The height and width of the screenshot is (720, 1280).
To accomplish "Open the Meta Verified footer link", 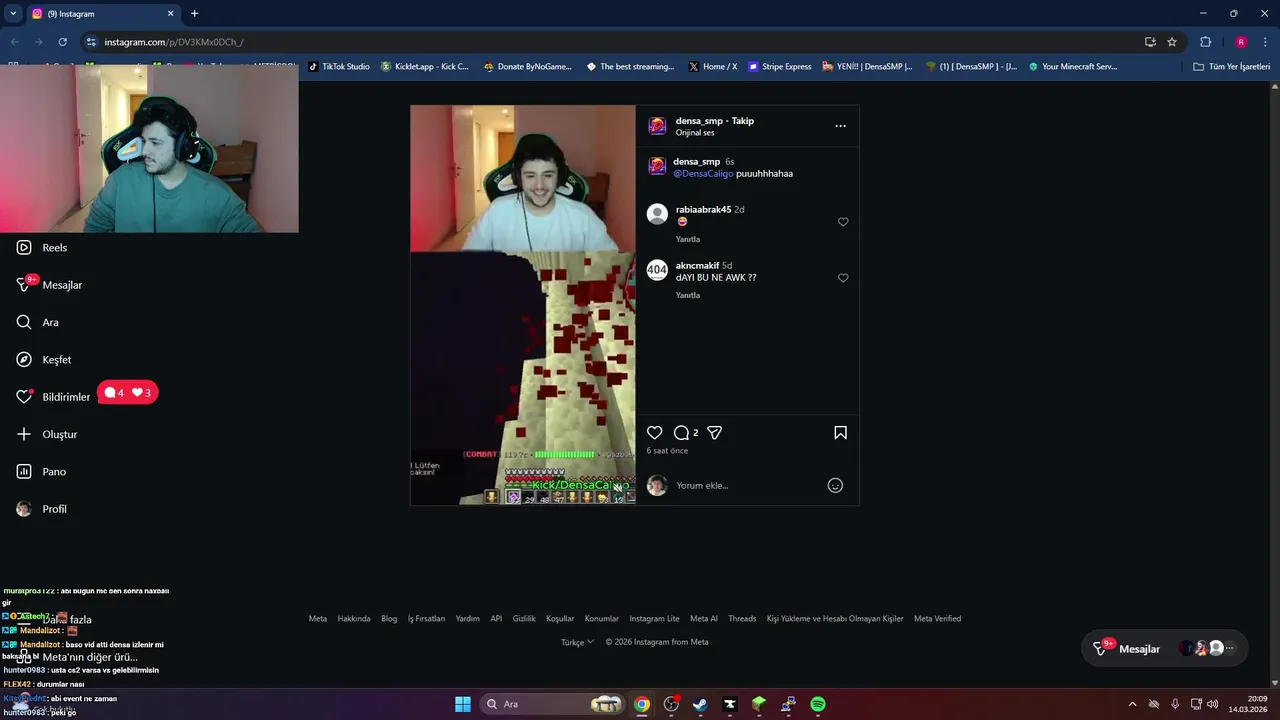I will [937, 619].
